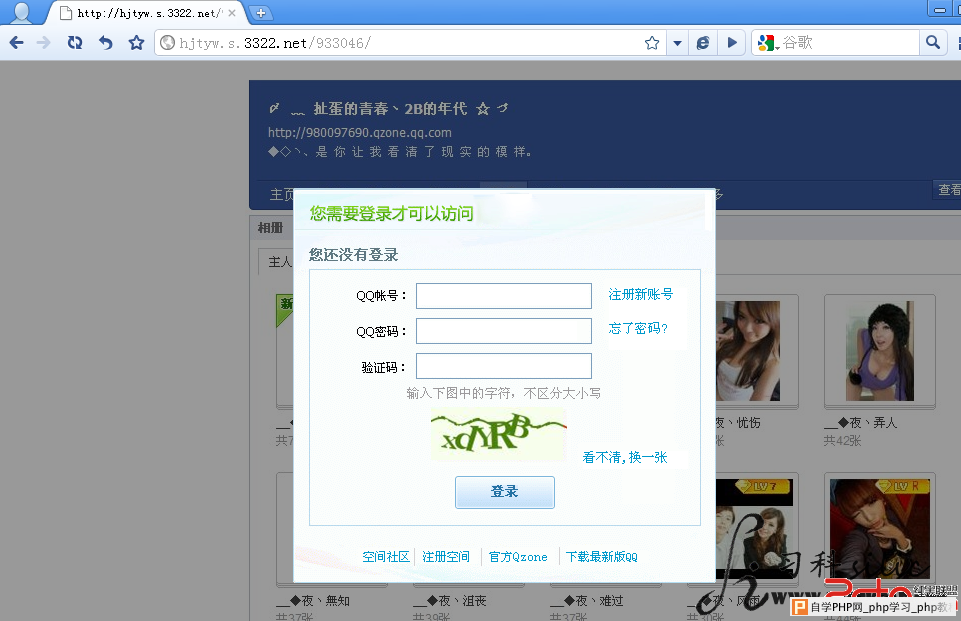Expand the address bar history dropdown
This screenshot has height=621, width=961.
click(x=677, y=43)
